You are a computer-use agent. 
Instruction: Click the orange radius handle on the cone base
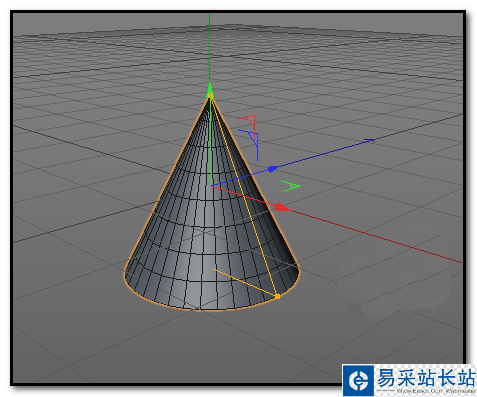click(277, 296)
